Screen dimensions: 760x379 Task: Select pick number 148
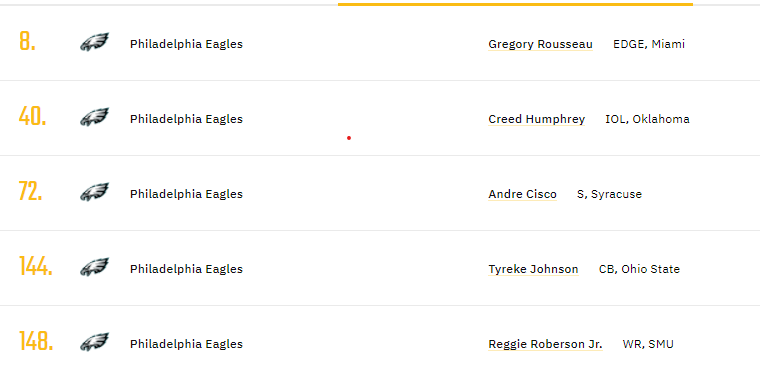tap(36, 341)
